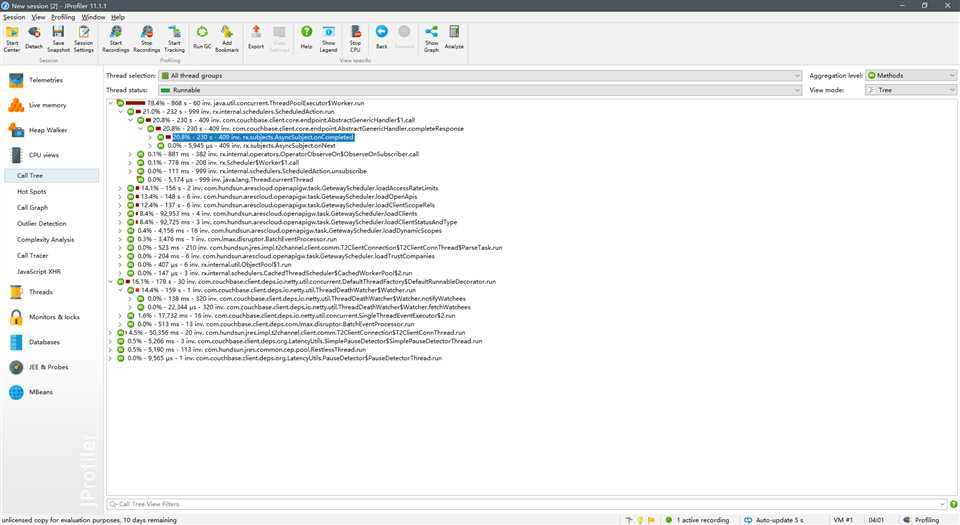Collapse the DefaultRunnableDecorator.run node
Screen dimensions: 960x525
(111, 282)
